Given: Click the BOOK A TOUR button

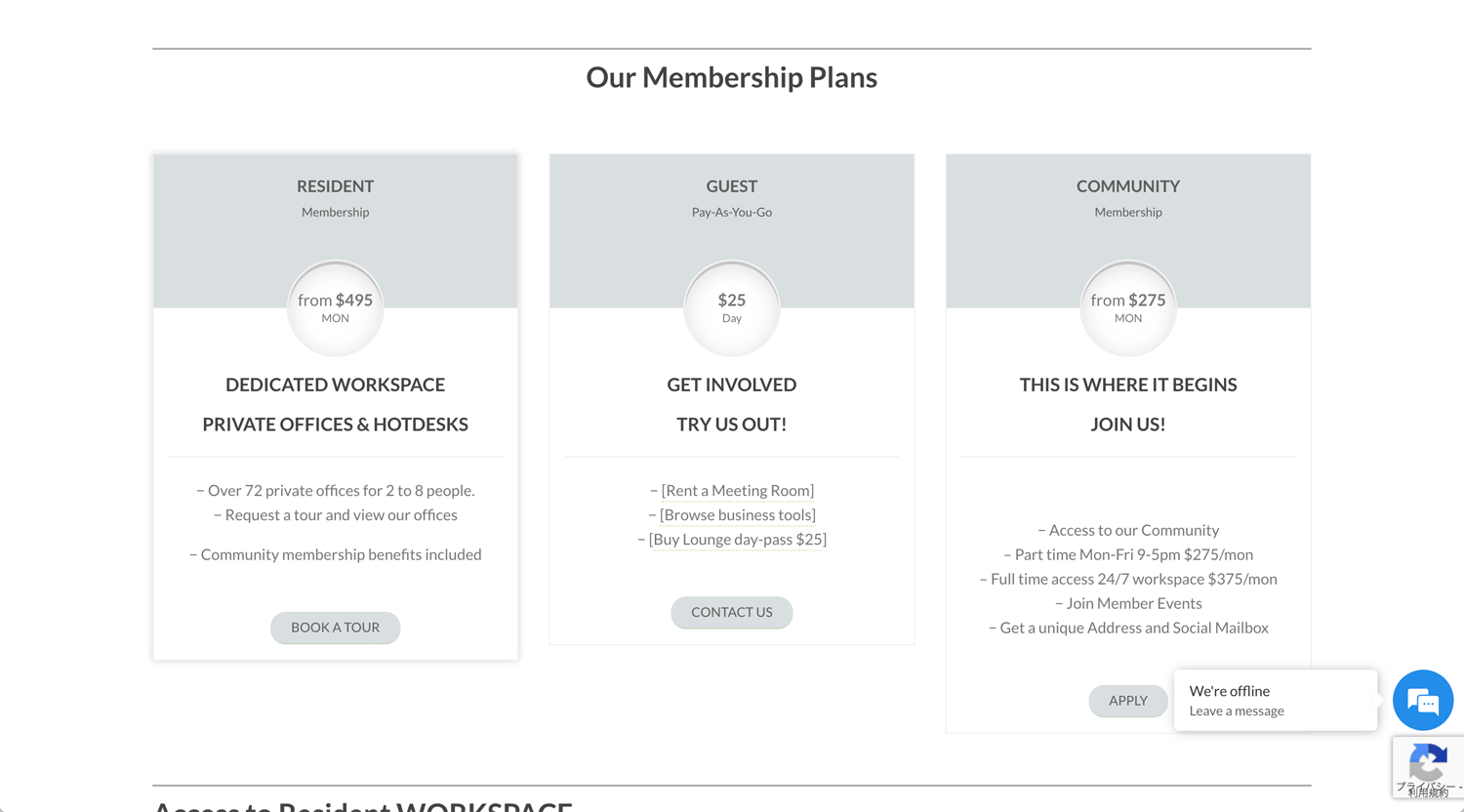Looking at the screenshot, I should (x=335, y=628).
